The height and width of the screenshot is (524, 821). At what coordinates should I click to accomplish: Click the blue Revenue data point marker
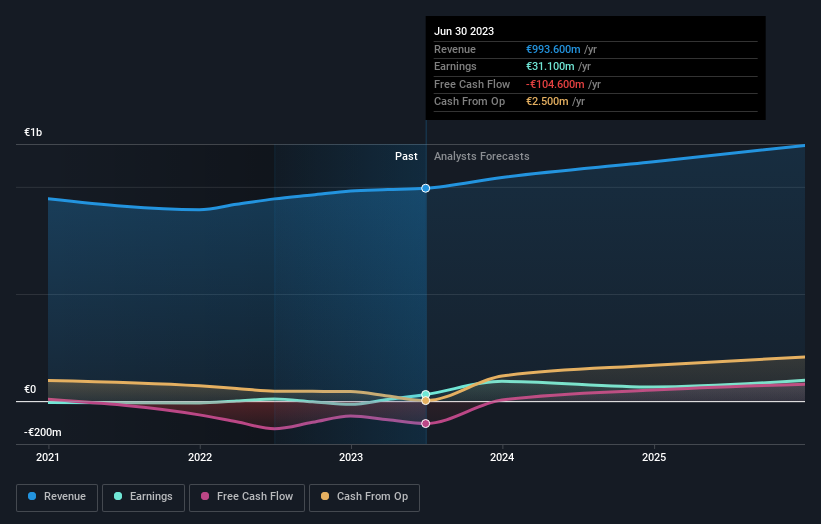pyautogui.click(x=426, y=188)
